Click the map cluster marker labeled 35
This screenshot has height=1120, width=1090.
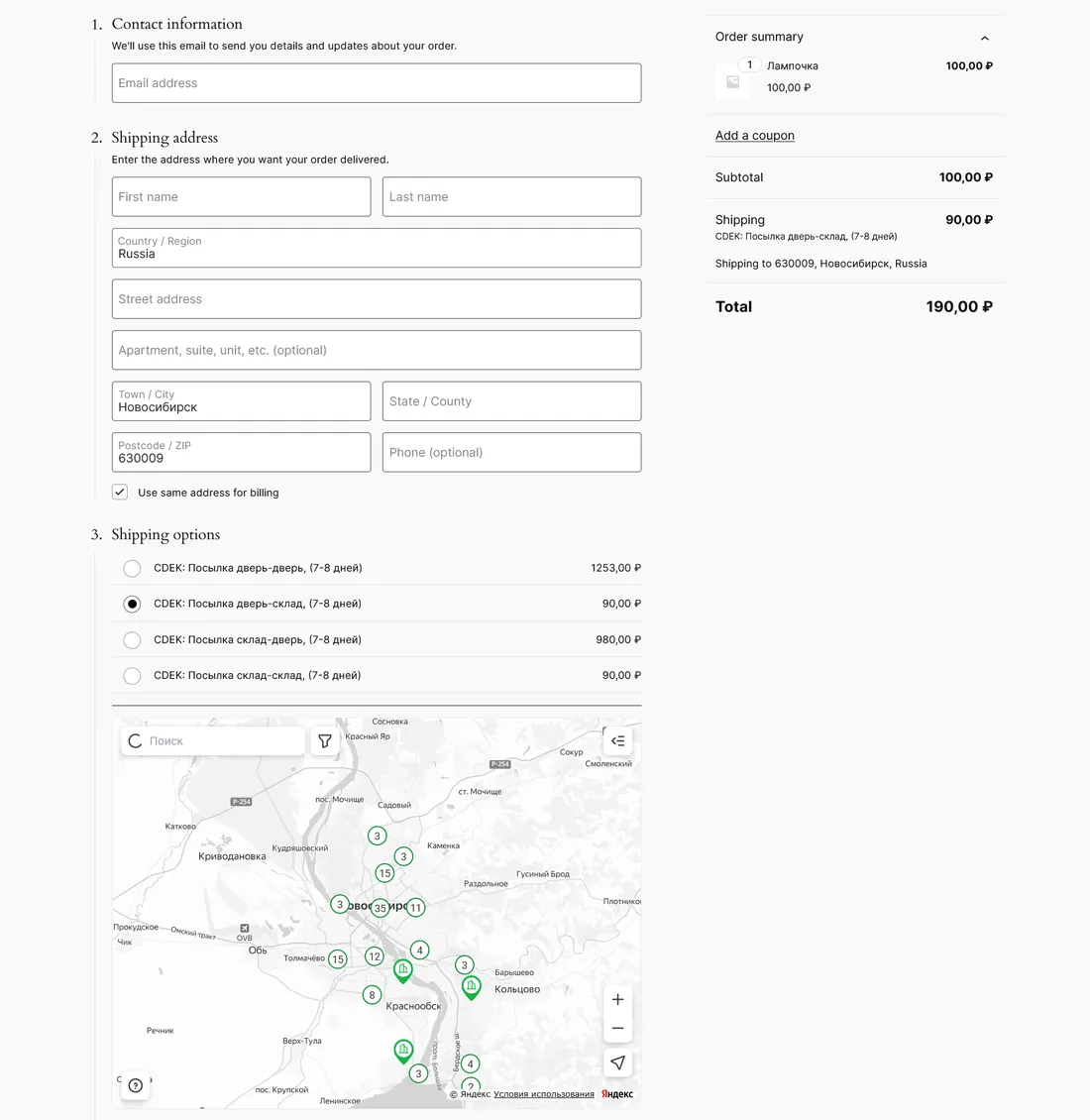(x=380, y=908)
